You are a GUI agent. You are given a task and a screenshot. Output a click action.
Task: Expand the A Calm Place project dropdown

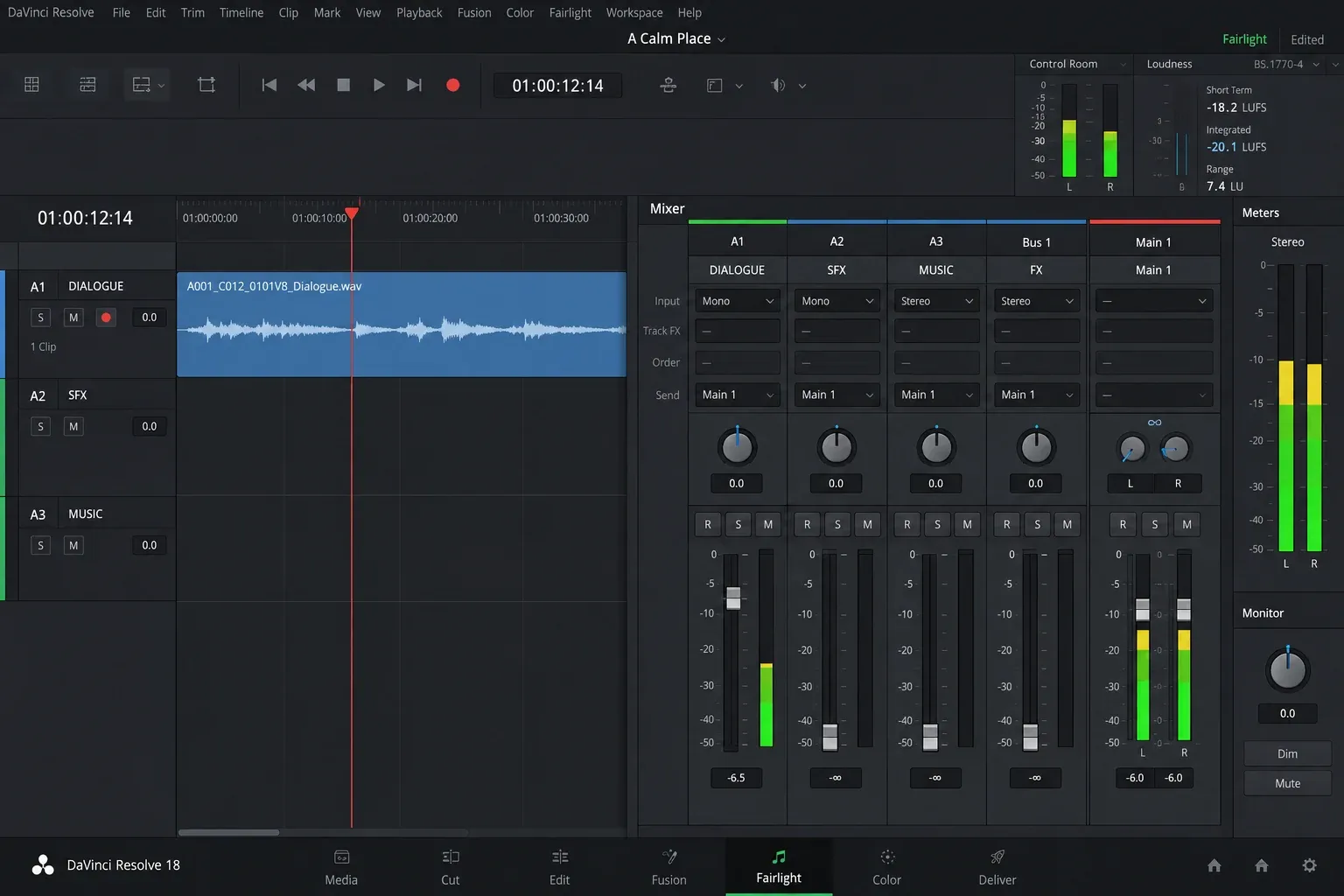pyautogui.click(x=722, y=39)
